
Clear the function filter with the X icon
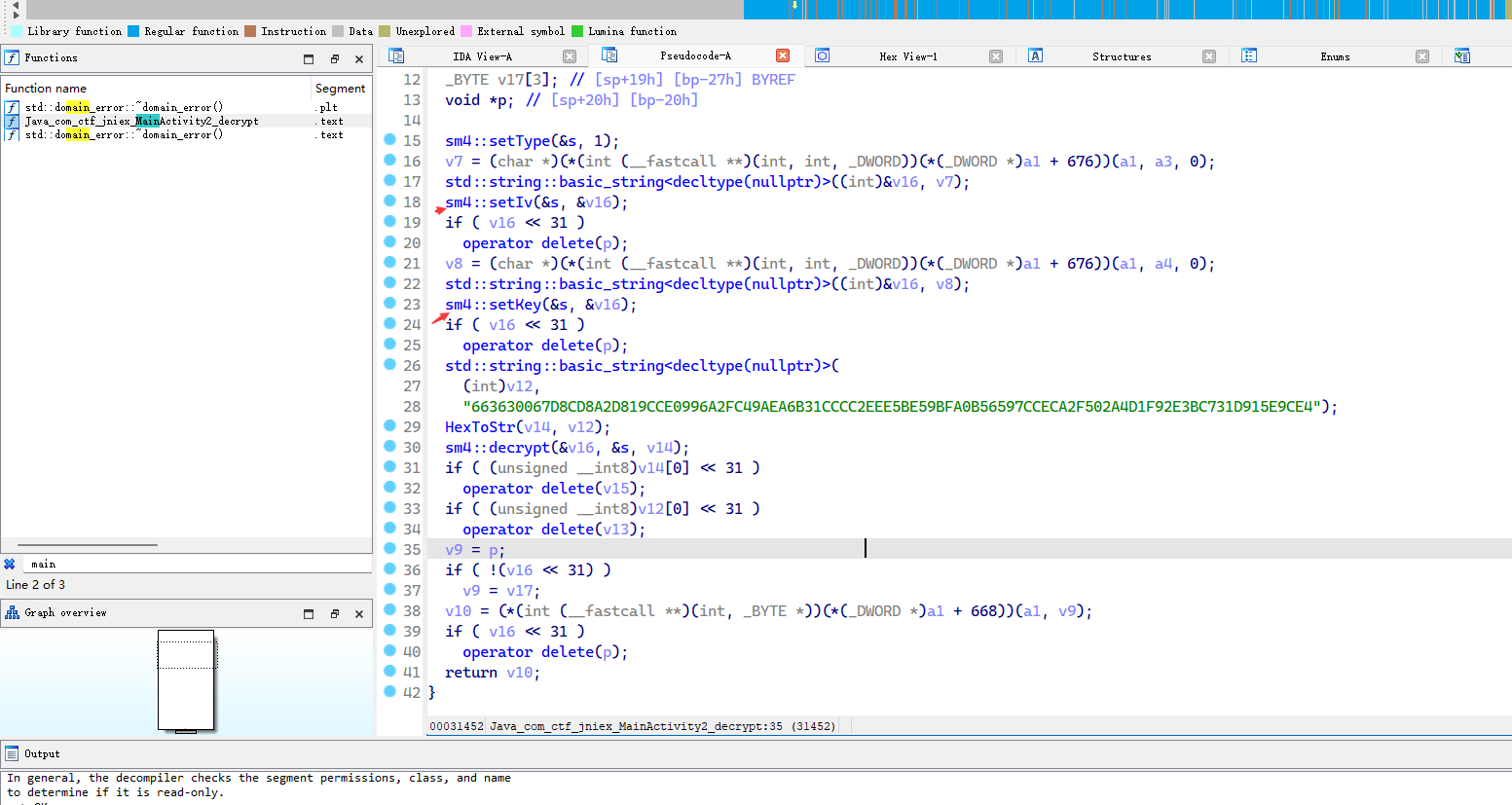[10, 565]
